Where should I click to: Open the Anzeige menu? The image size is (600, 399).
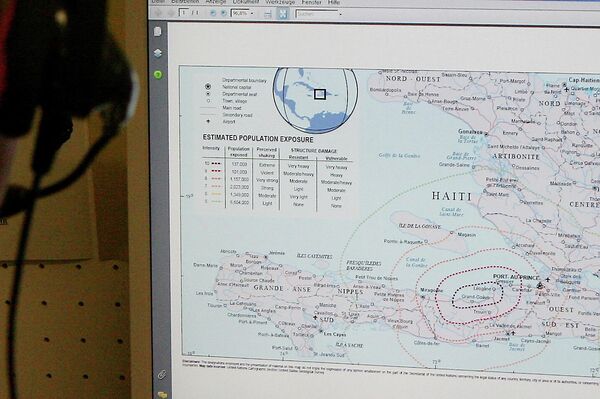(x=216, y=2)
